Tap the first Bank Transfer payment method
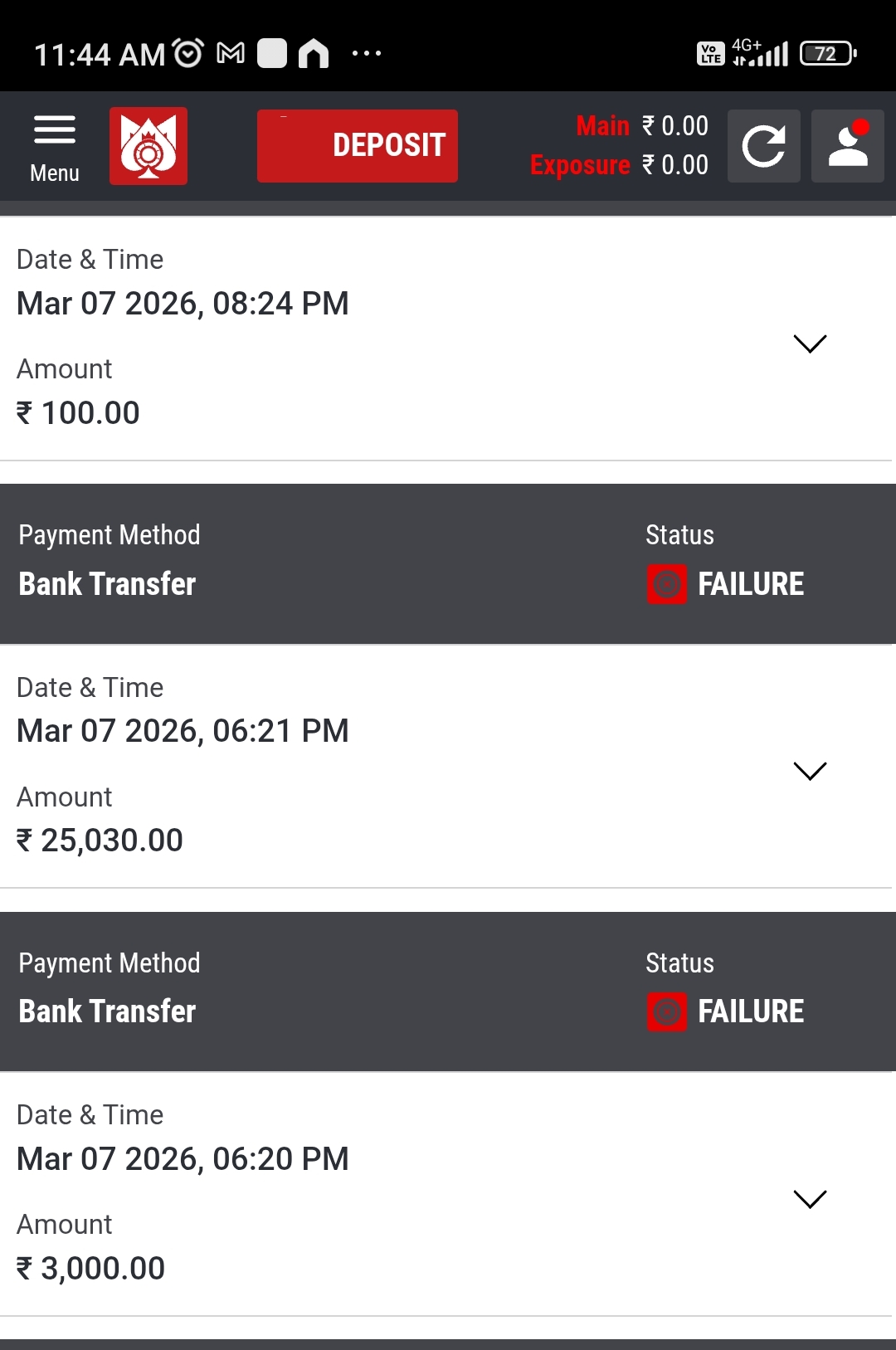This screenshot has width=896, height=1350. pos(108,584)
